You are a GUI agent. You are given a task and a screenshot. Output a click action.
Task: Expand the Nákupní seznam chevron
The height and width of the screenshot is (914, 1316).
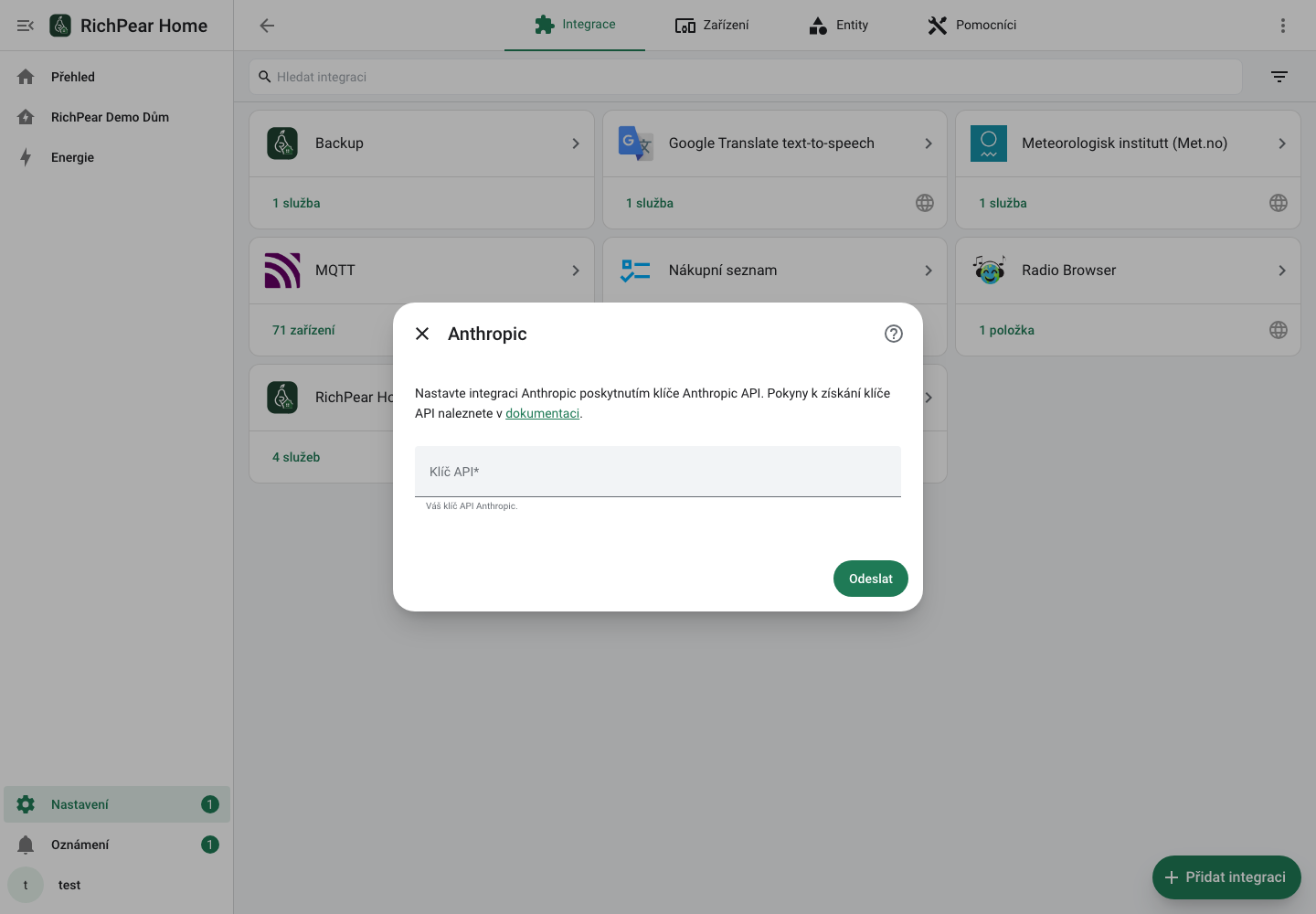(x=929, y=271)
